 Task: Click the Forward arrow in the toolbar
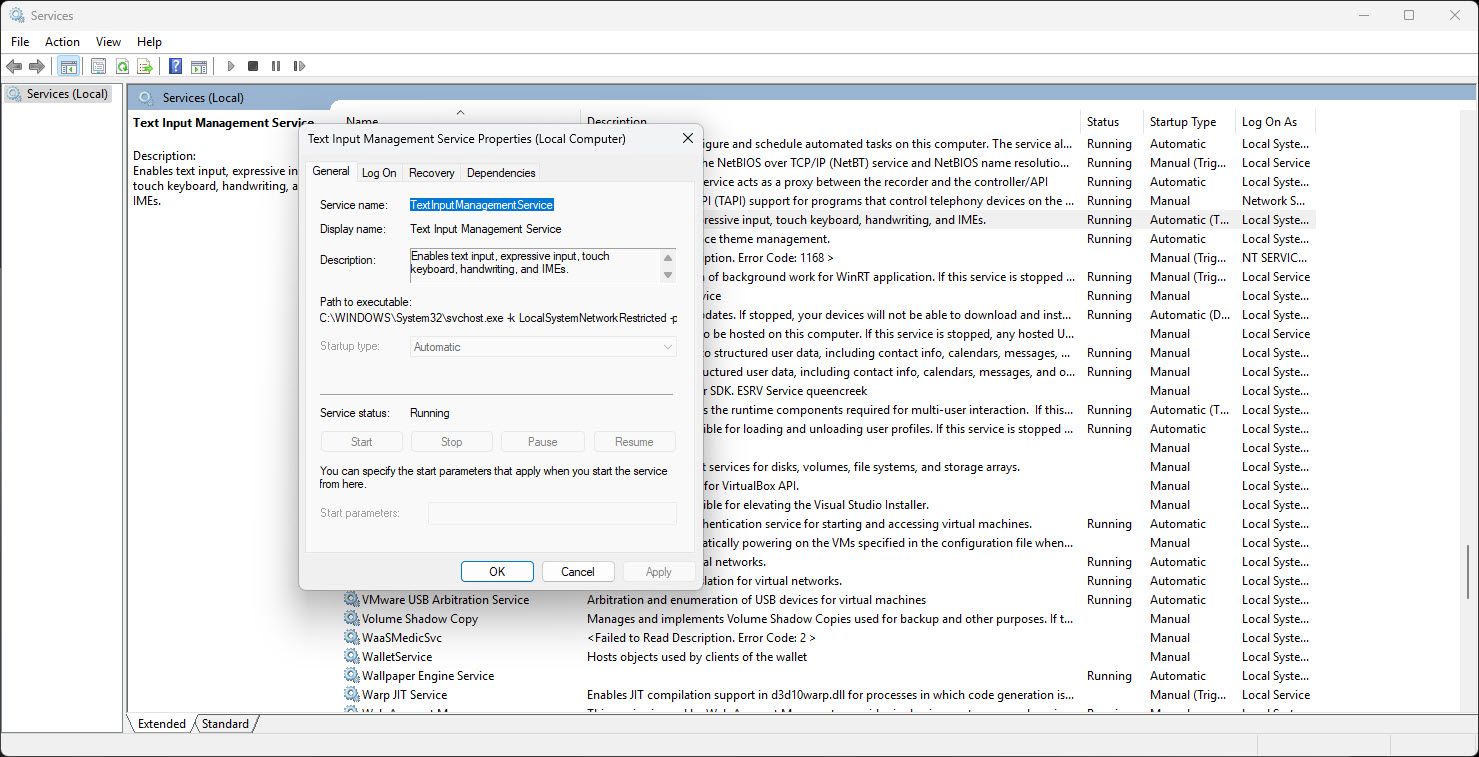(x=37, y=66)
